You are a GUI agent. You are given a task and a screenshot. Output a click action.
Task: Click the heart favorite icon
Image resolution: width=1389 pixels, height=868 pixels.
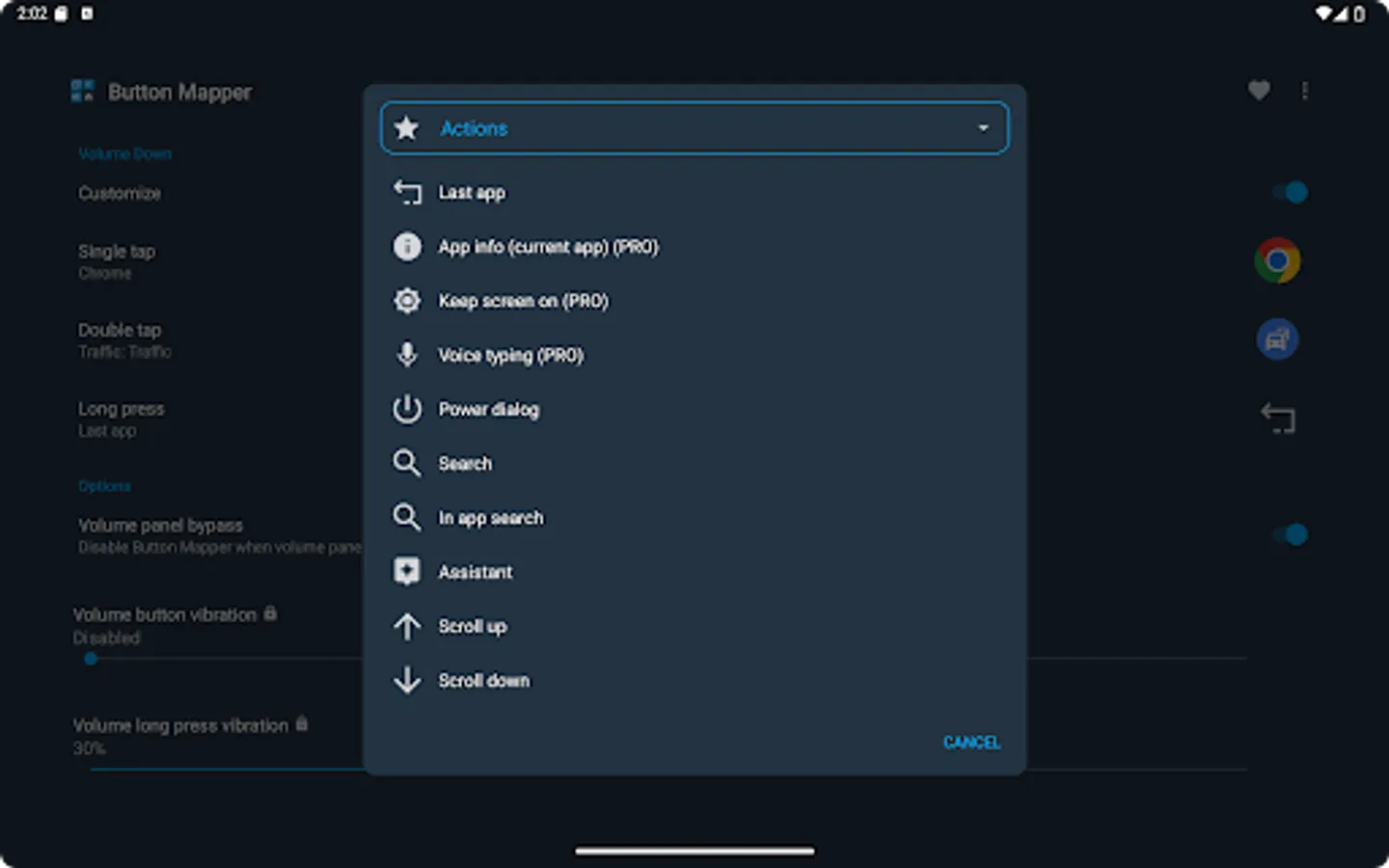[x=1258, y=90]
